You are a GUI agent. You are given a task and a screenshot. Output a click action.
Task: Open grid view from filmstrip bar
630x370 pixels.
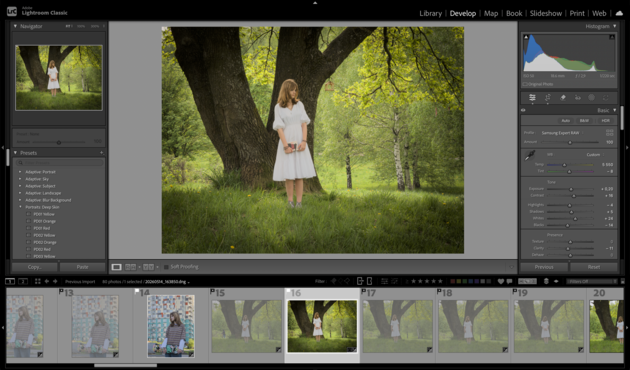coord(38,281)
